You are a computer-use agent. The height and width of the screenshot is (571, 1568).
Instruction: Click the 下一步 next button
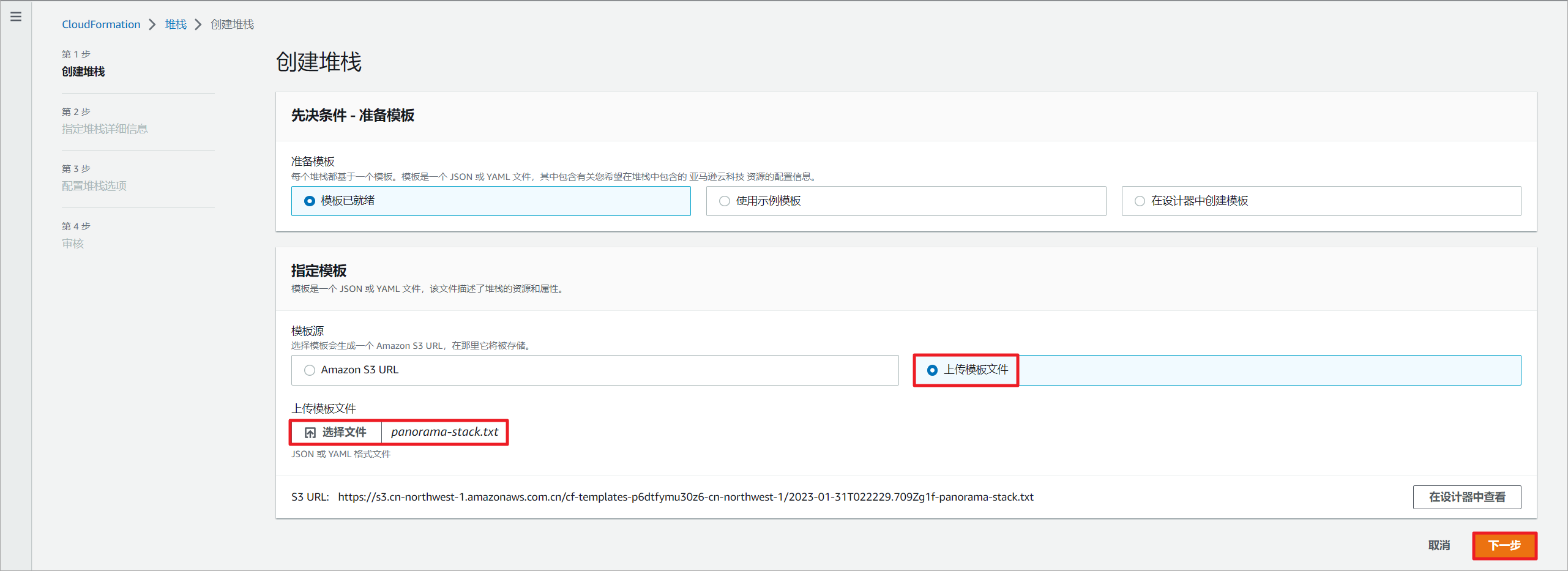coord(1504,545)
